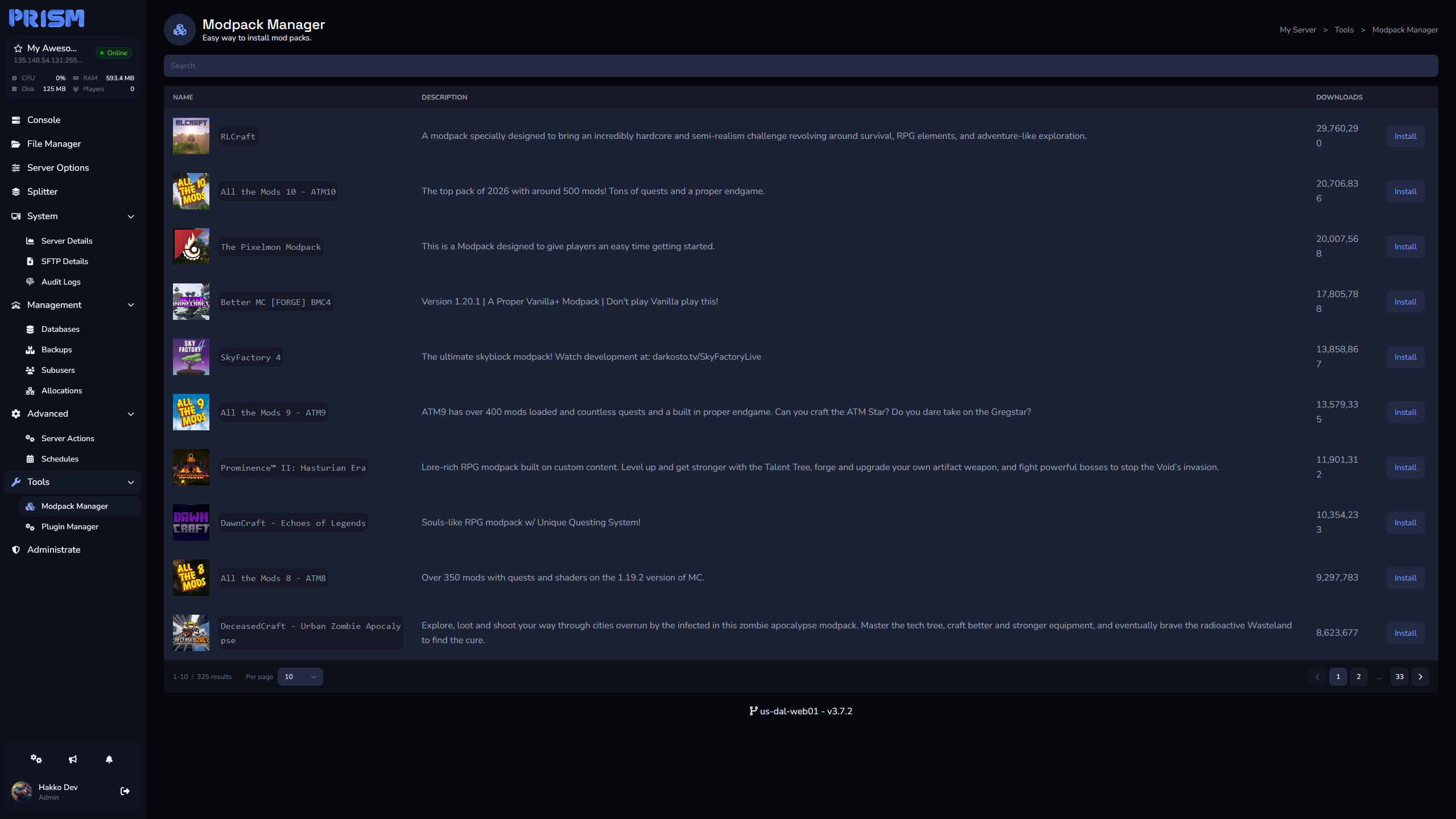Open notifications bell icon
The width and height of the screenshot is (1456, 819).
109,759
